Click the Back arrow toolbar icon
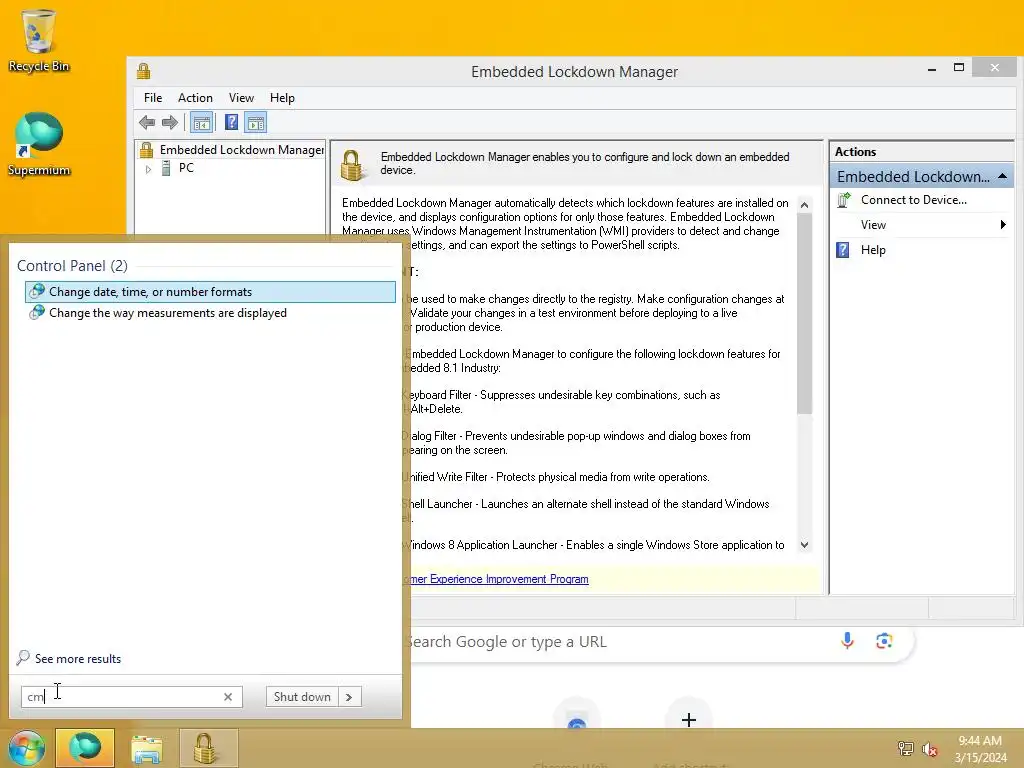 [147, 122]
